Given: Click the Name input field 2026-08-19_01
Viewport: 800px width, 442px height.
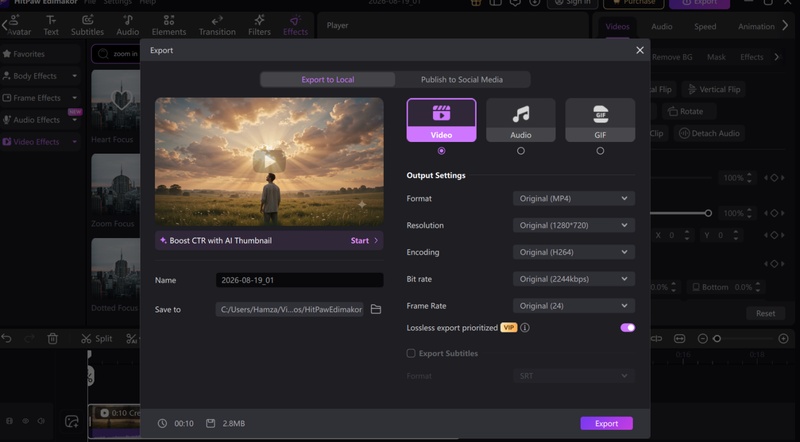Looking at the screenshot, I should pyautogui.click(x=299, y=280).
